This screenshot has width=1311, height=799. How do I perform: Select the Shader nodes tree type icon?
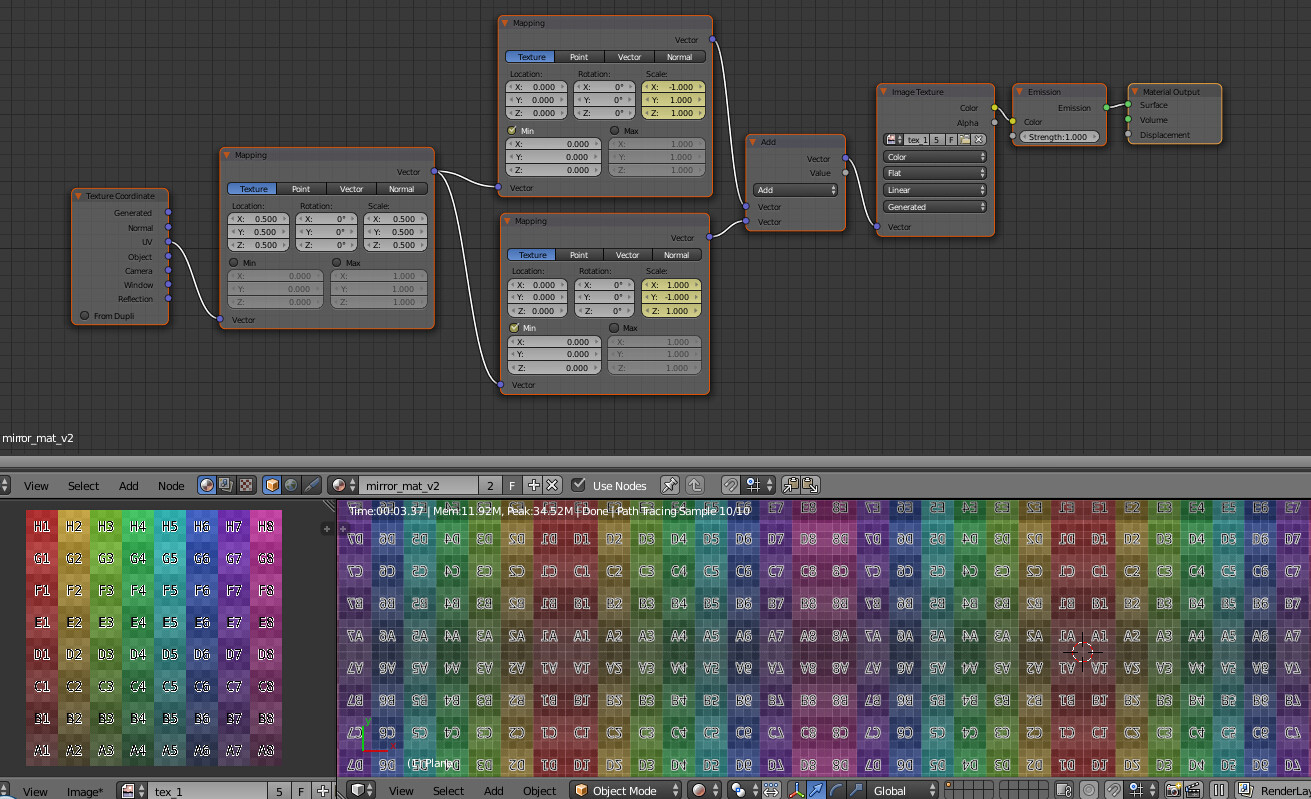207,485
